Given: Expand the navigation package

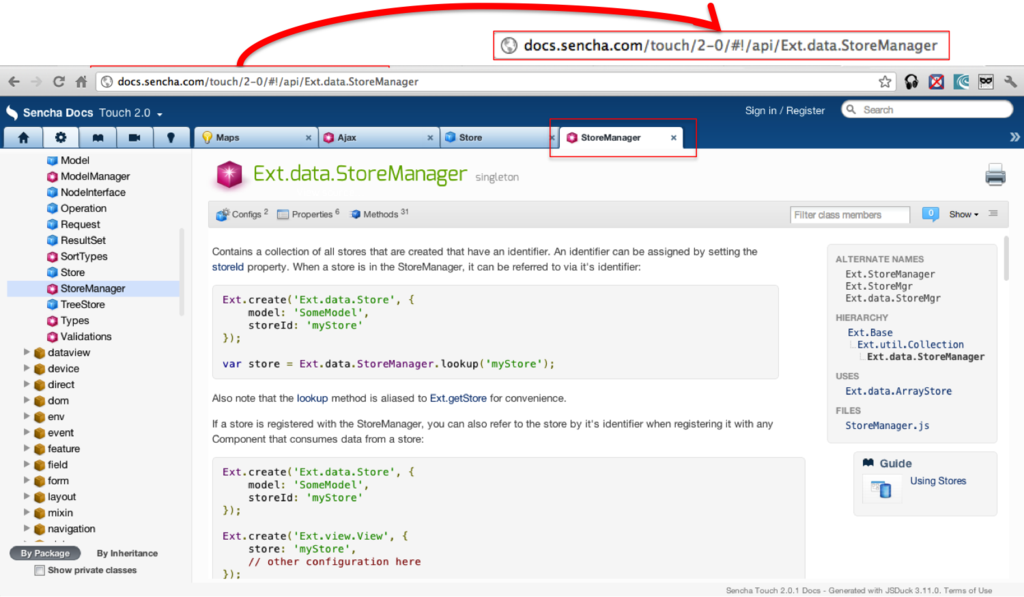Looking at the screenshot, I should tap(27, 528).
